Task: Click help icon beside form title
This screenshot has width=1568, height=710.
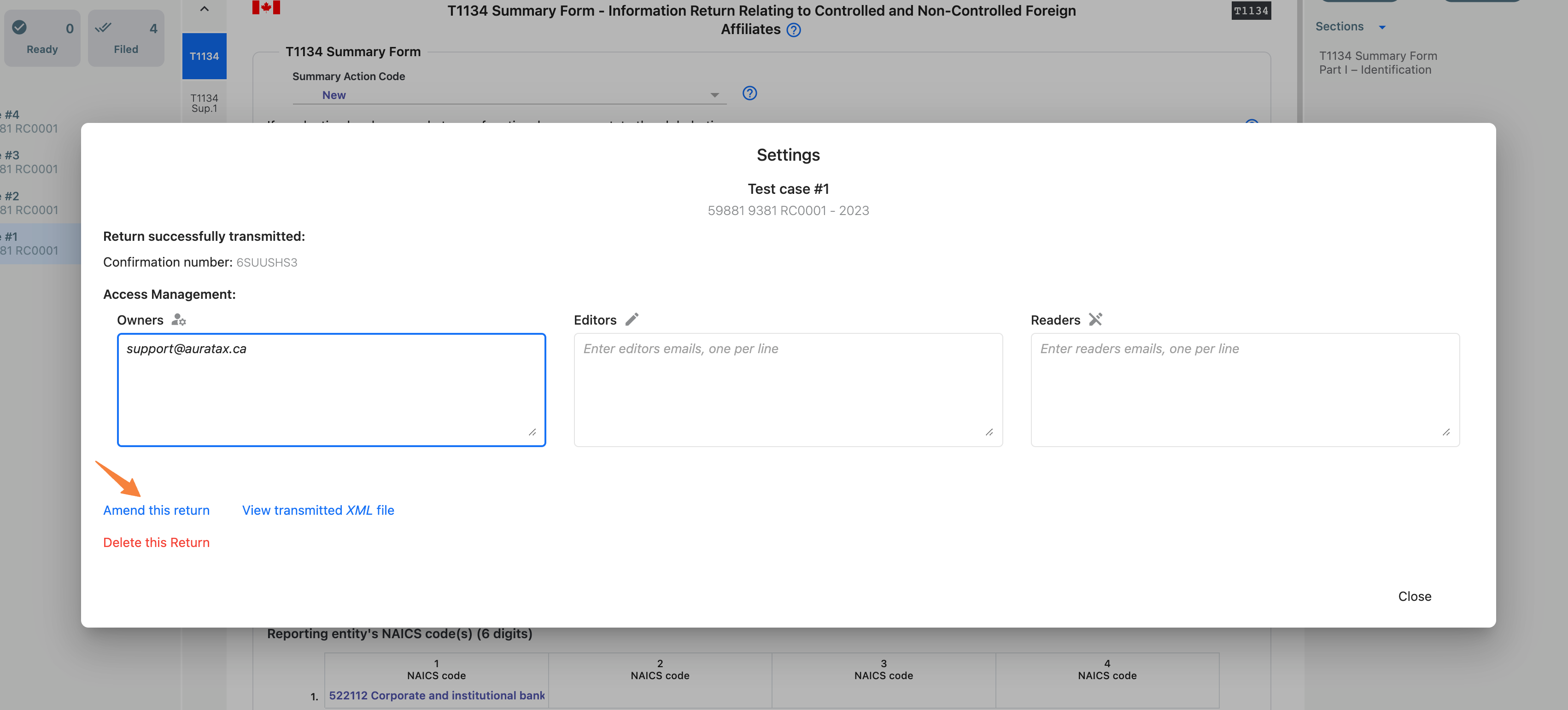Action: tap(793, 30)
